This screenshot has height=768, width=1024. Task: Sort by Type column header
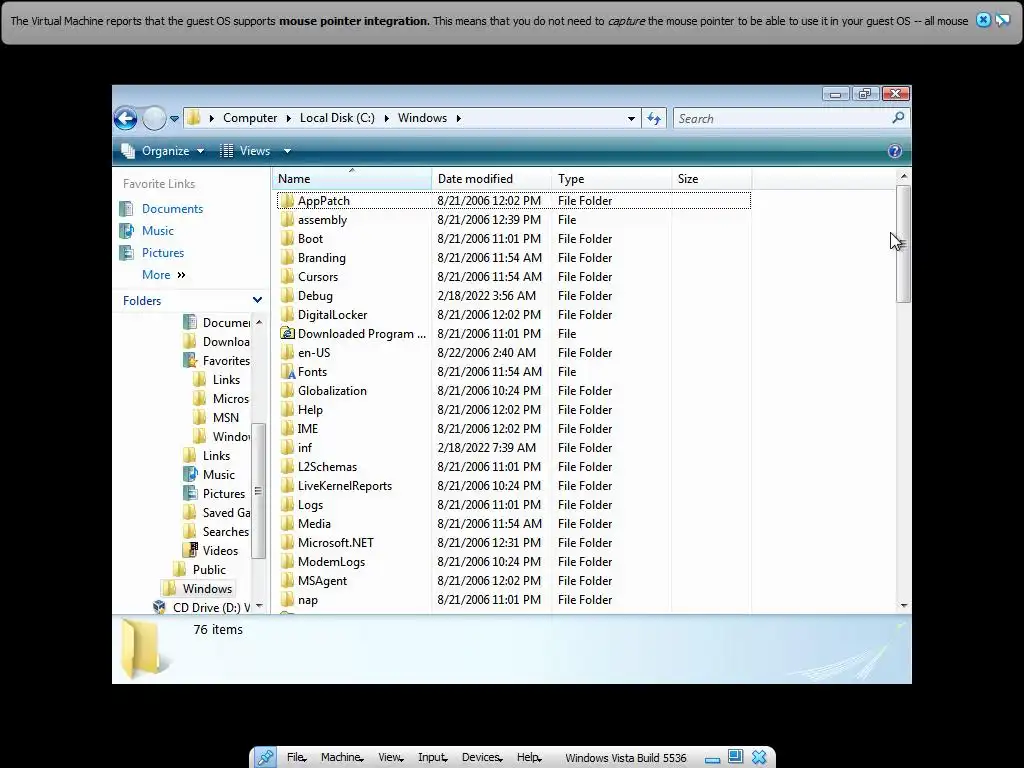point(611,179)
